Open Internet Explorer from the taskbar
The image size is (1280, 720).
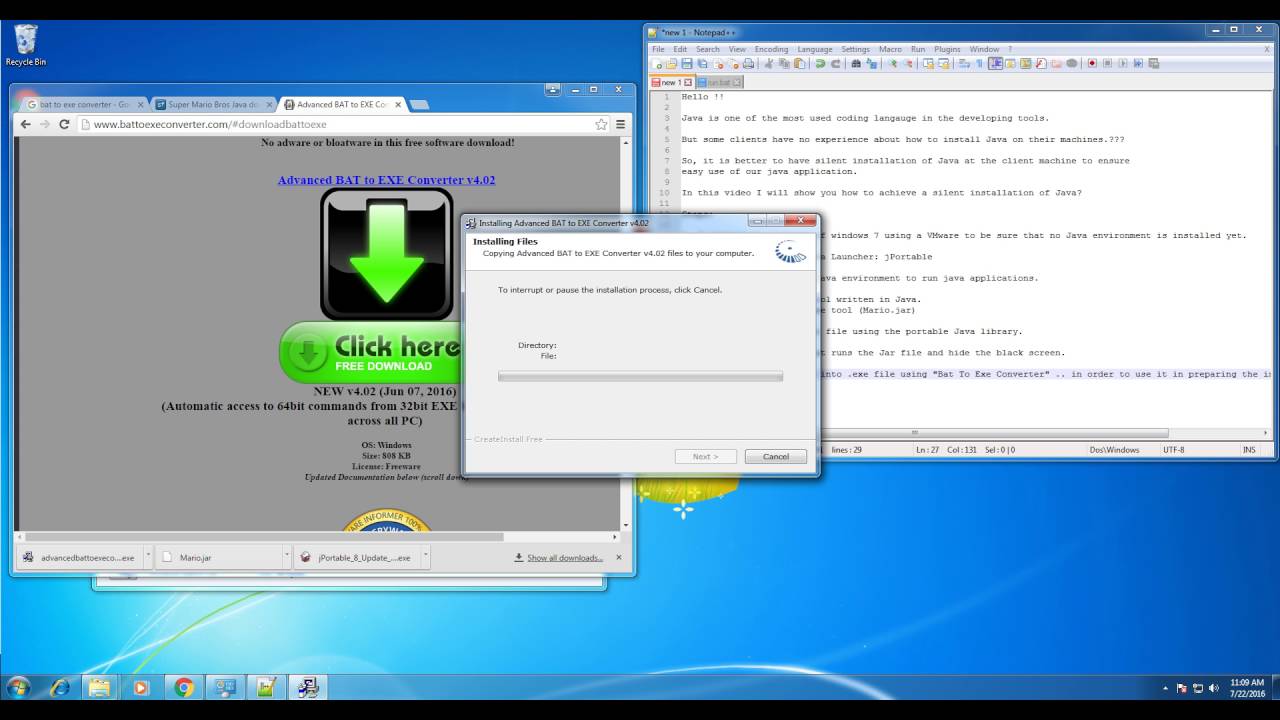pos(60,687)
